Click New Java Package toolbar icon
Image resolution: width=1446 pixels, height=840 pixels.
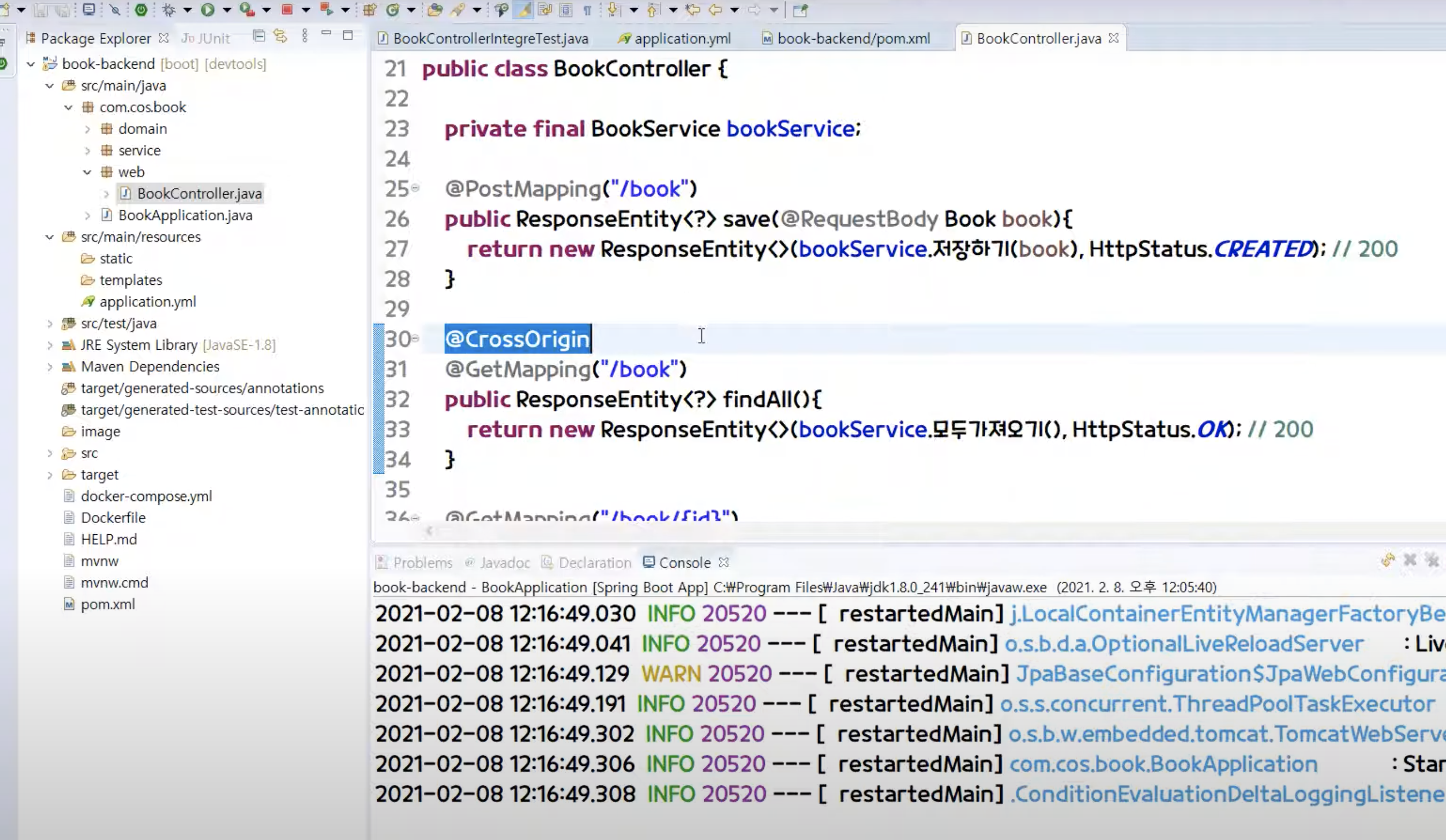point(370,9)
